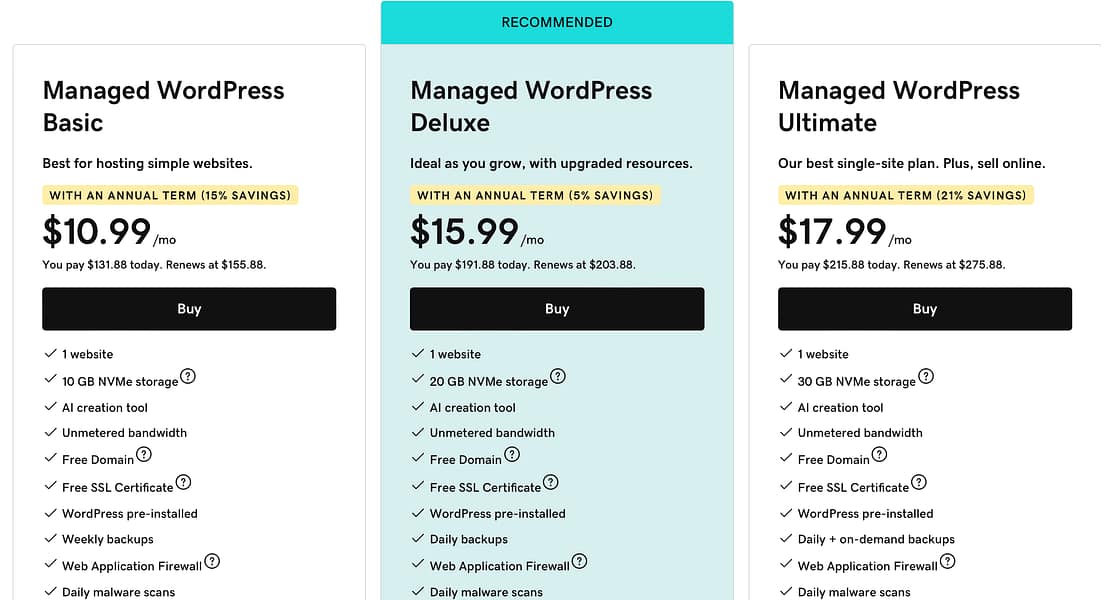Open Ultimate plan's Free Domain help icon
Viewport: 1101px width, 600px height.
coord(880,455)
